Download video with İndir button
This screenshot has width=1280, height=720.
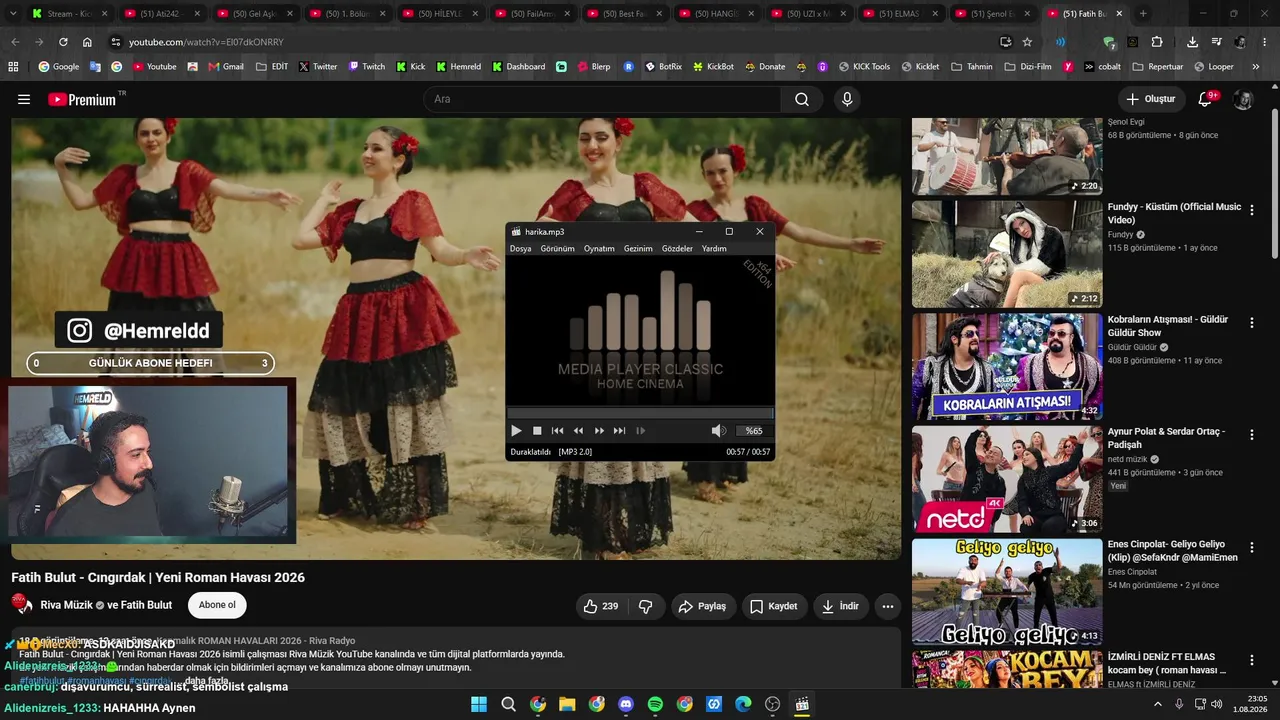[x=840, y=606]
